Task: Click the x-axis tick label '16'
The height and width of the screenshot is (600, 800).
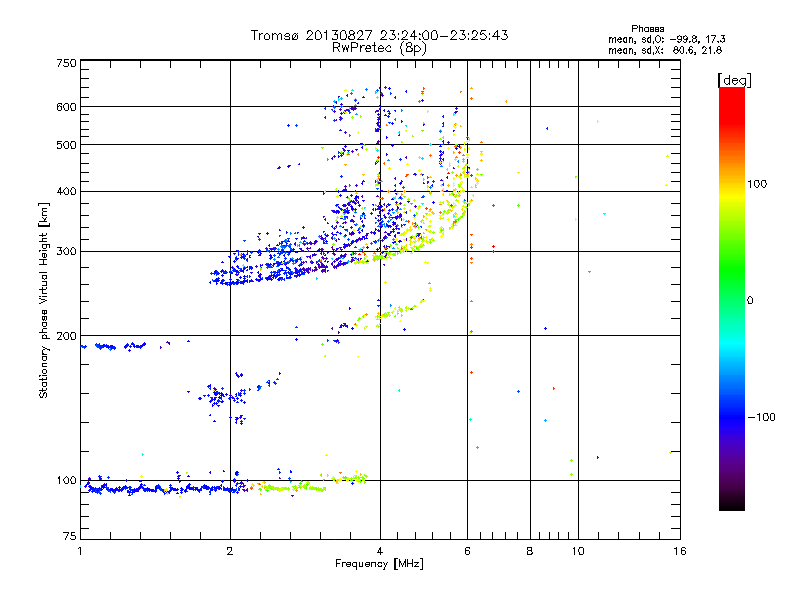Action: tap(680, 551)
